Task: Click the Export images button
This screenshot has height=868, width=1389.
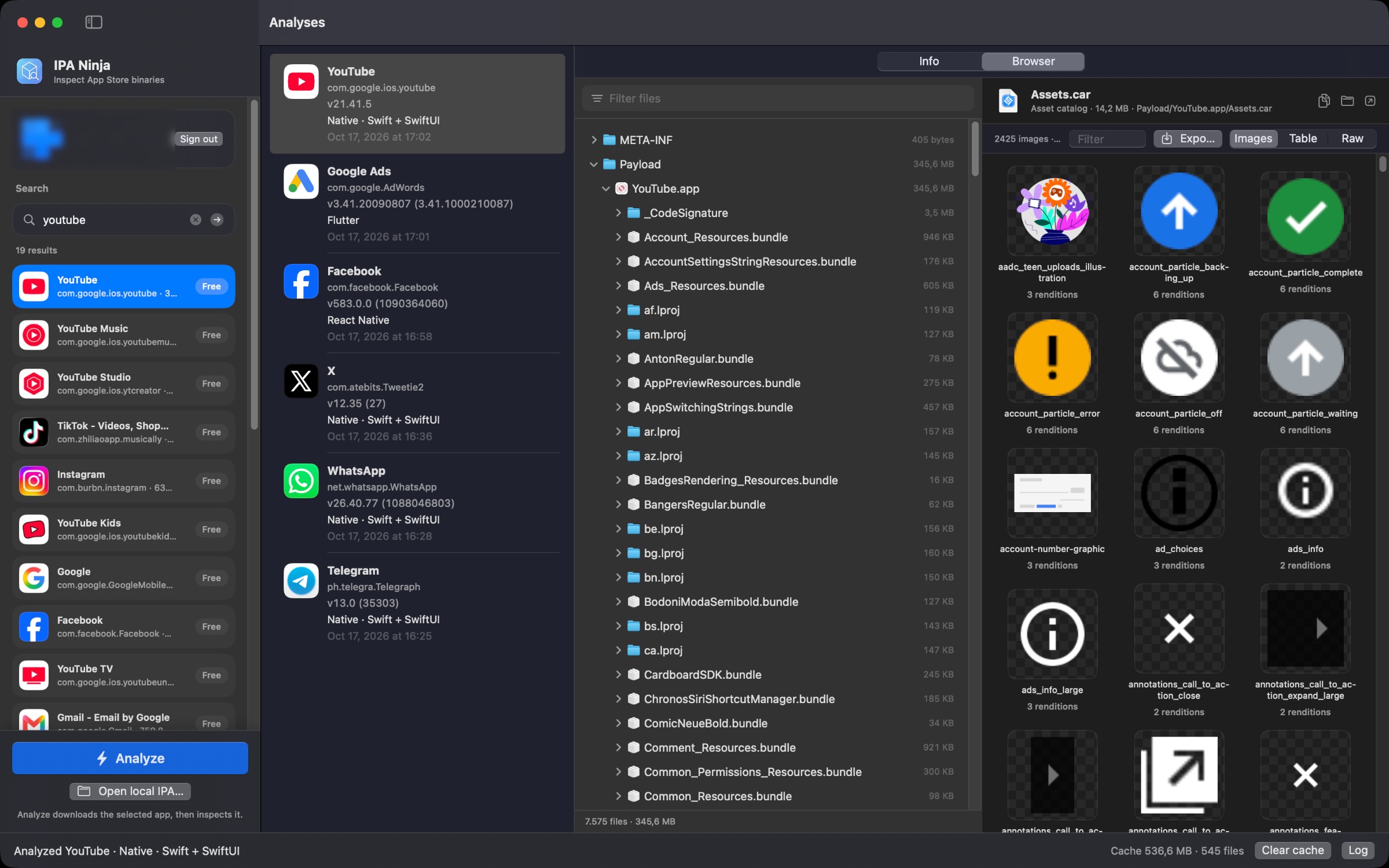Action: 1188,138
